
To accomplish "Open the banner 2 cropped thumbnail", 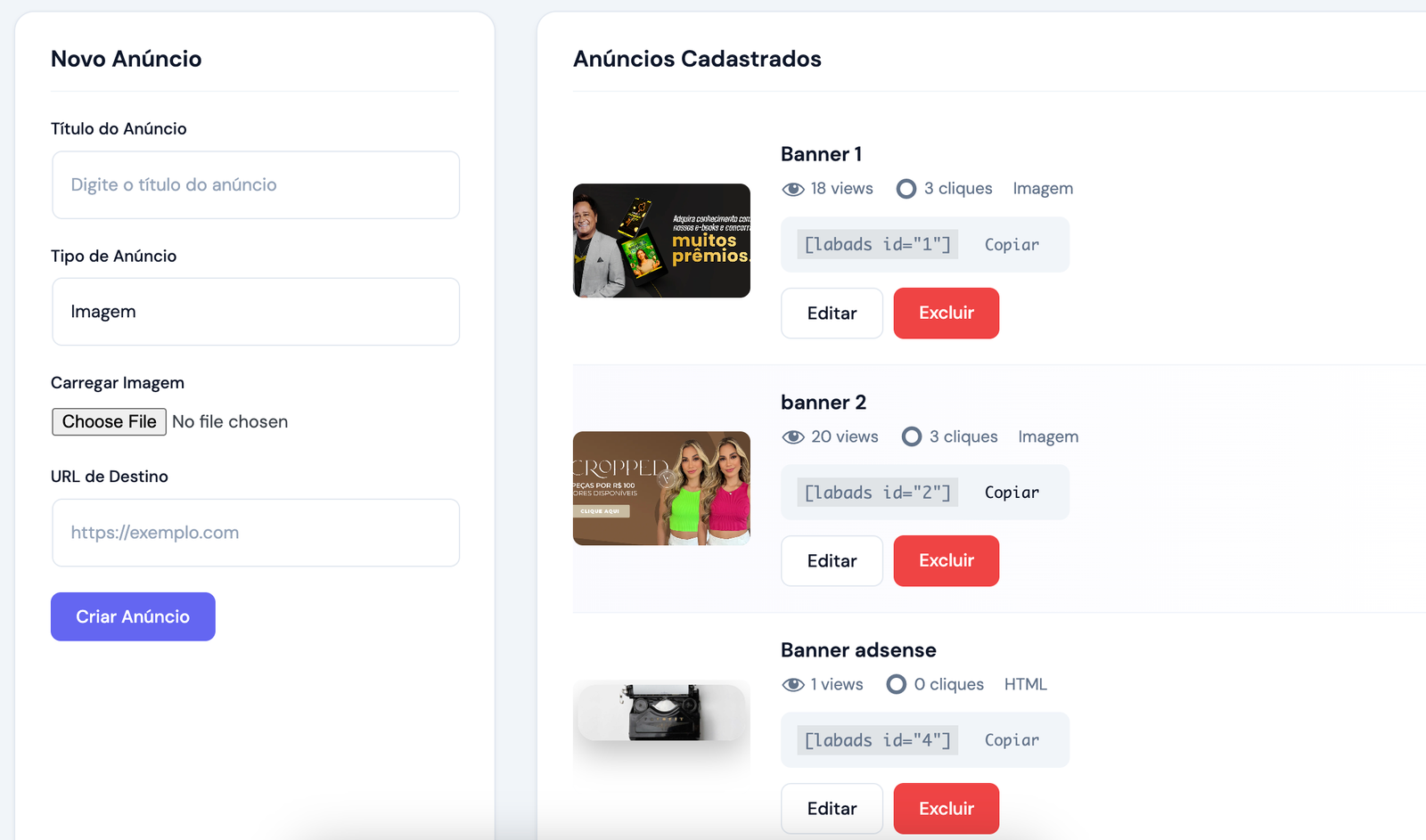I will [x=661, y=488].
